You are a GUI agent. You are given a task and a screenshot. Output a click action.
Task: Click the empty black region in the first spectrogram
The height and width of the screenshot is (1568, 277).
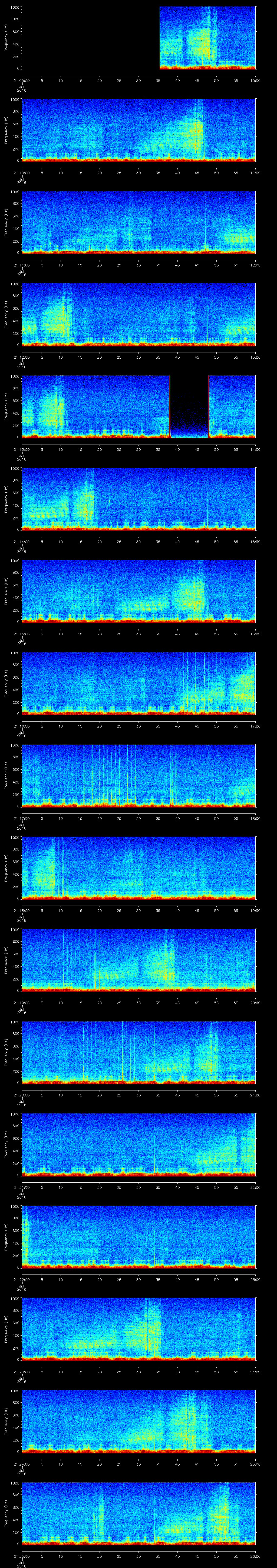click(90, 38)
